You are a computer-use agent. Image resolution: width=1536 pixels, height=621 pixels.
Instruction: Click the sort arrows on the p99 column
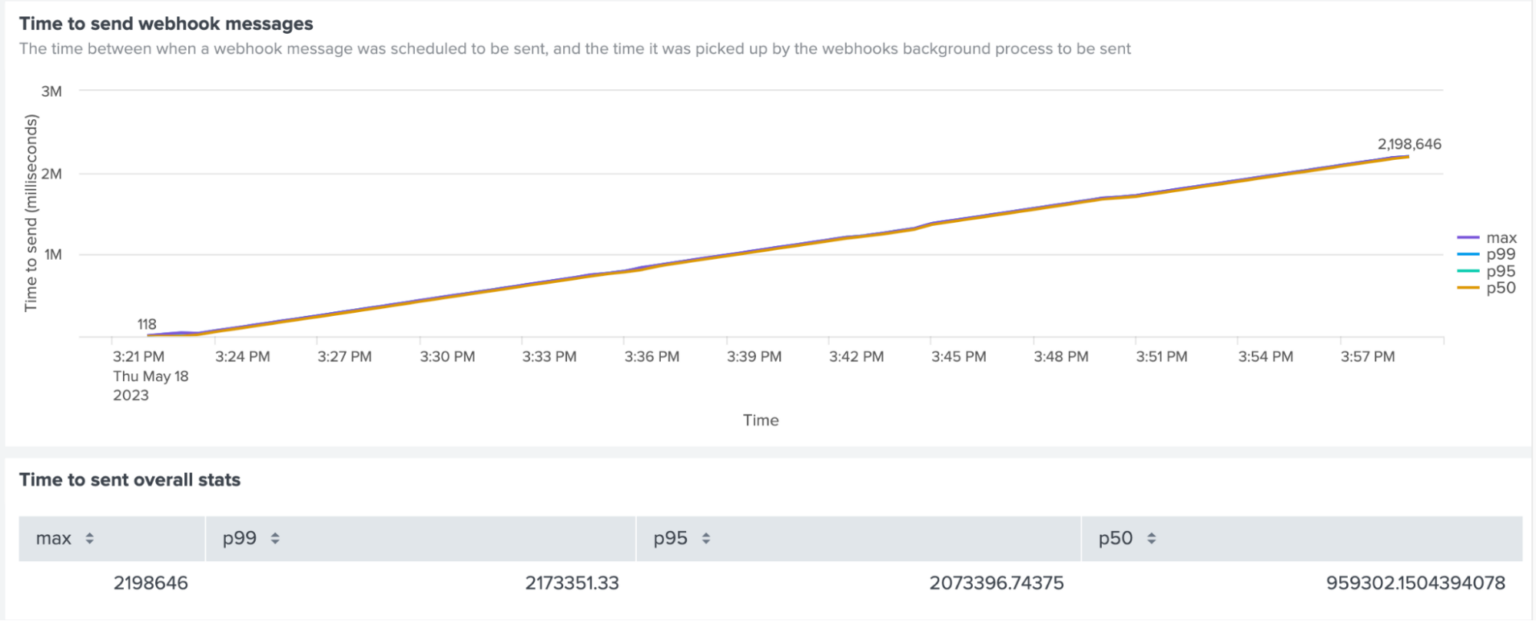pyautogui.click(x=273, y=538)
